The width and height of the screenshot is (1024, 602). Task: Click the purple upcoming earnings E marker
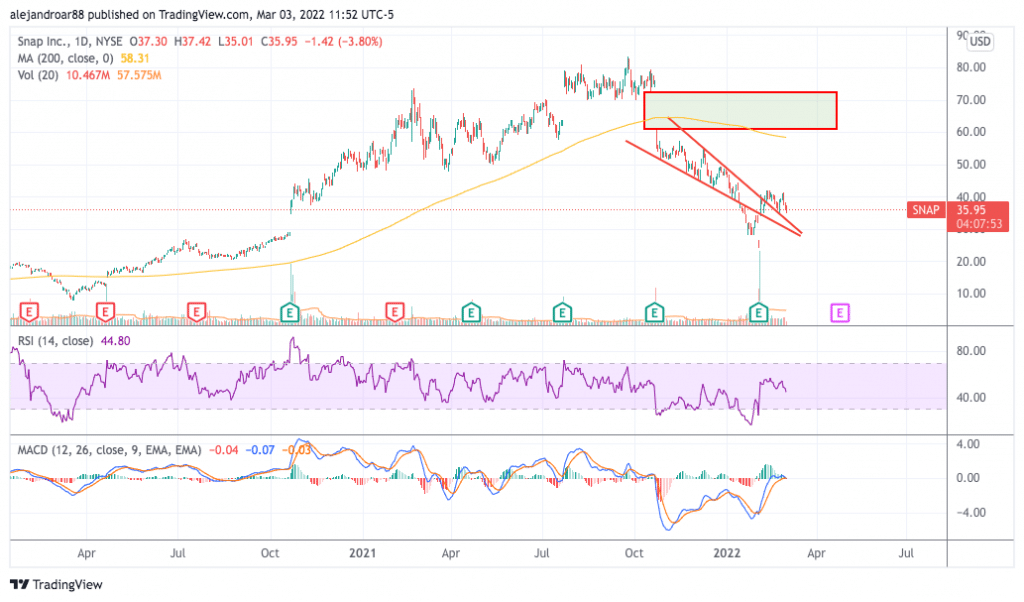(839, 313)
